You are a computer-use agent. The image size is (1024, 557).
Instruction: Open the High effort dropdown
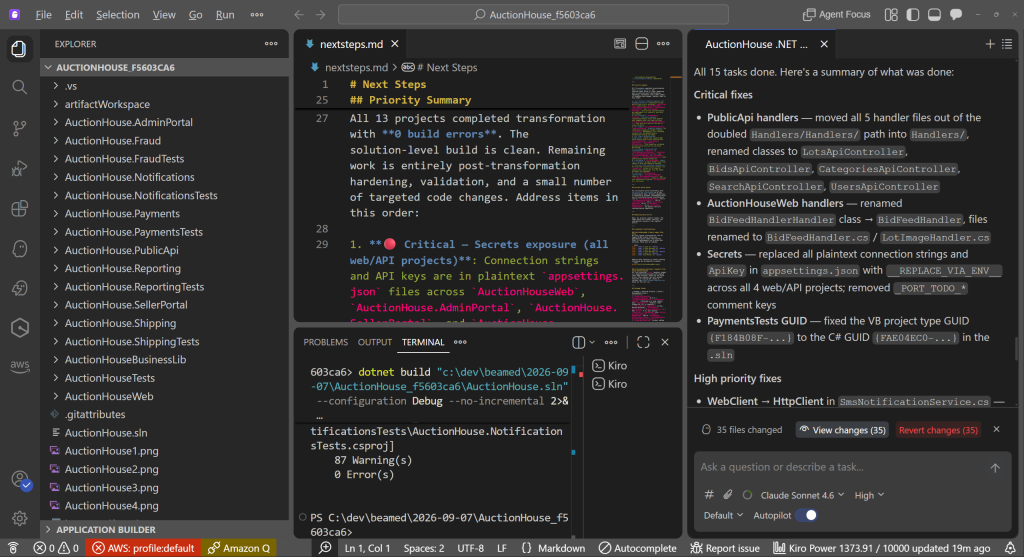(x=869, y=495)
